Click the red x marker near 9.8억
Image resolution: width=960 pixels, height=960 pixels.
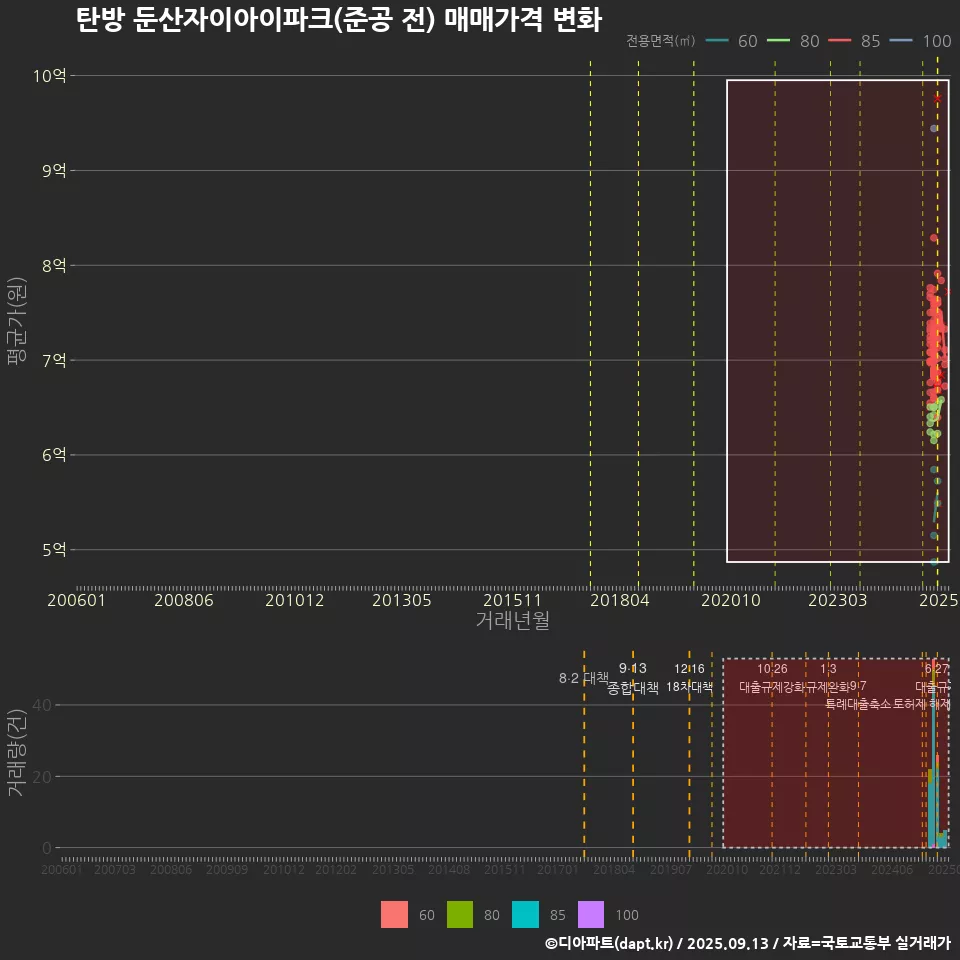(x=937, y=98)
